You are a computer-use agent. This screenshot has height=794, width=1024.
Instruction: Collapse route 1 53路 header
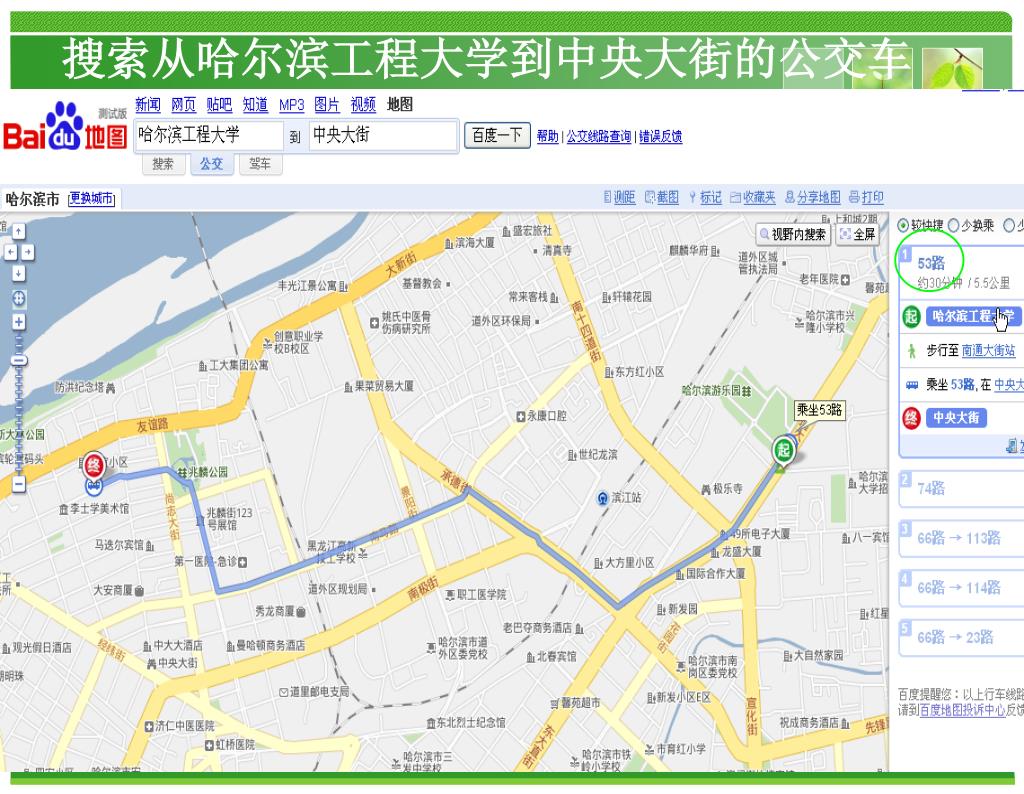961,272
